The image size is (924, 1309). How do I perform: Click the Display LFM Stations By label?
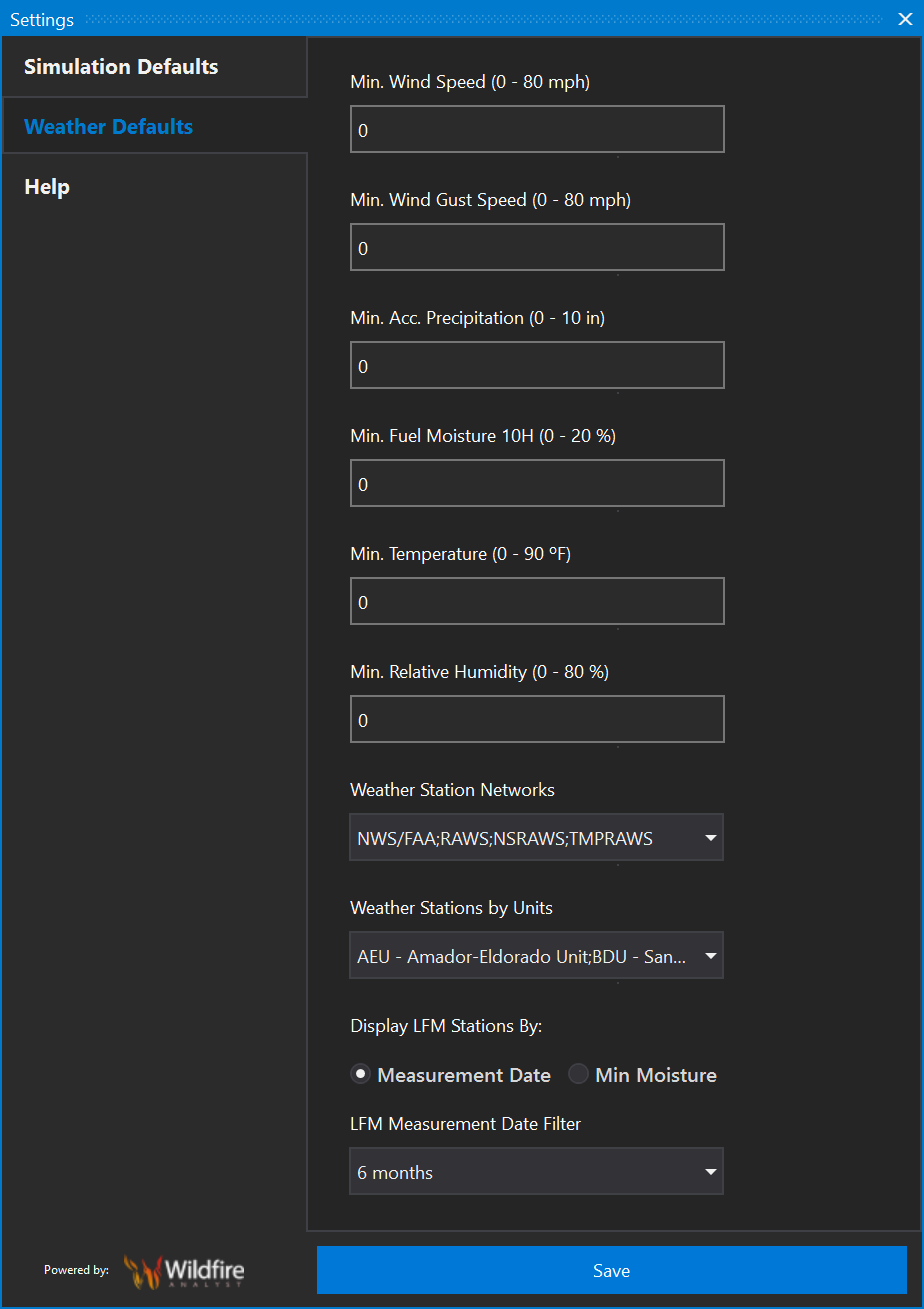point(446,1026)
